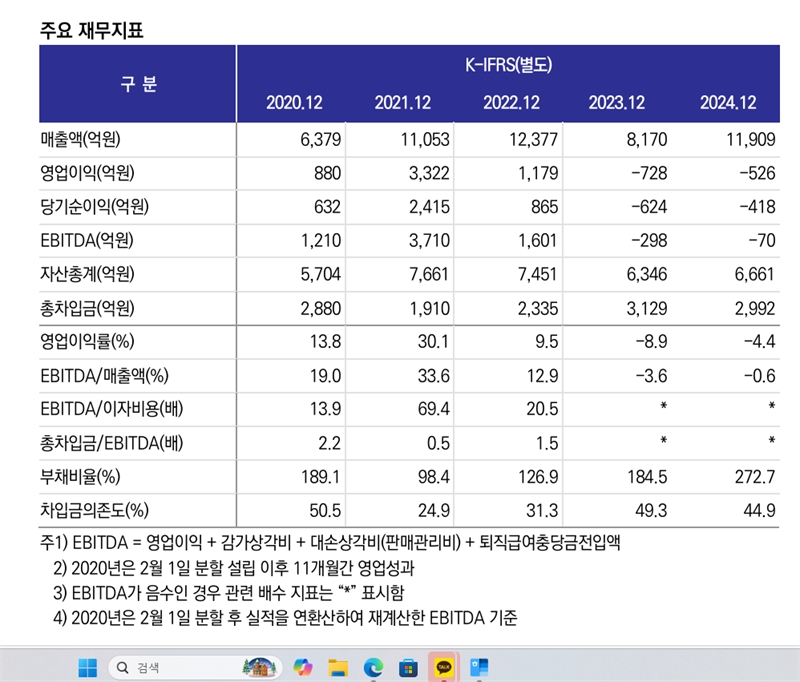This screenshot has height=682, width=800.
Task: Click the 매출액(억원) row label
Action: 88,138
